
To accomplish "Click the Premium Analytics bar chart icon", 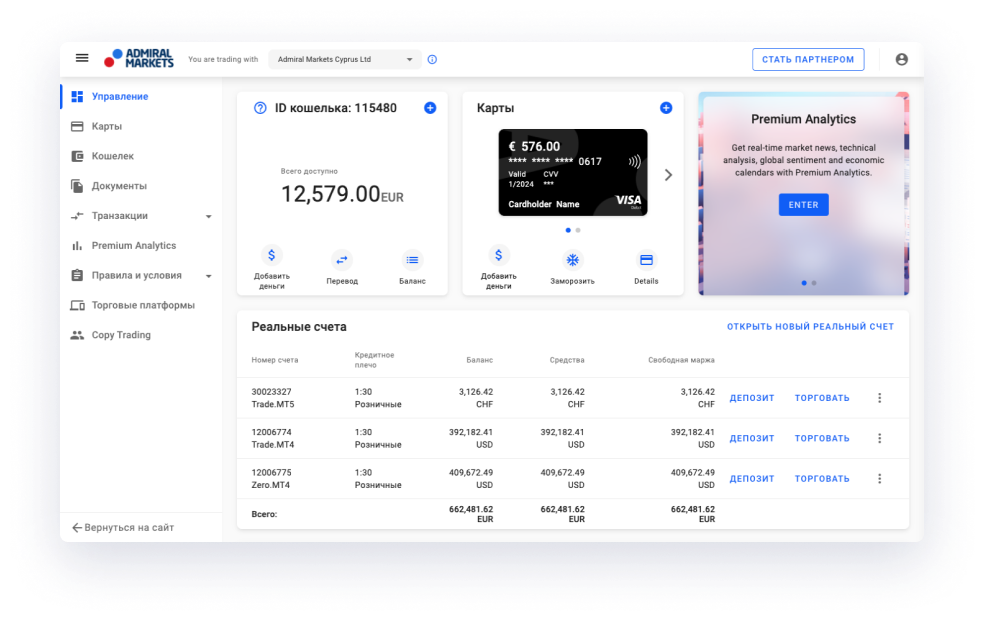I will click(x=77, y=245).
